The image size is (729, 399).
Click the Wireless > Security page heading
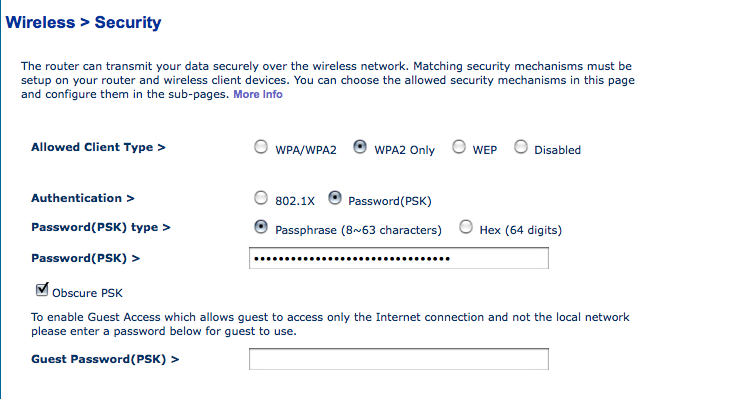click(x=83, y=22)
